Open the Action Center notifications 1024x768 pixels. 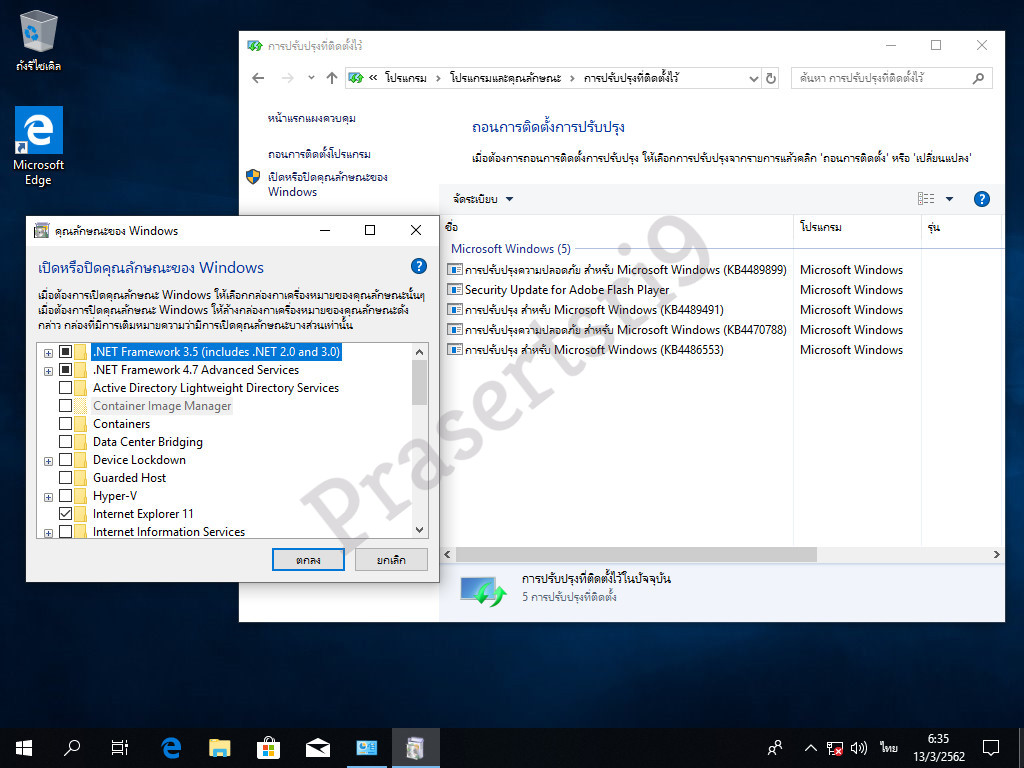[x=991, y=748]
